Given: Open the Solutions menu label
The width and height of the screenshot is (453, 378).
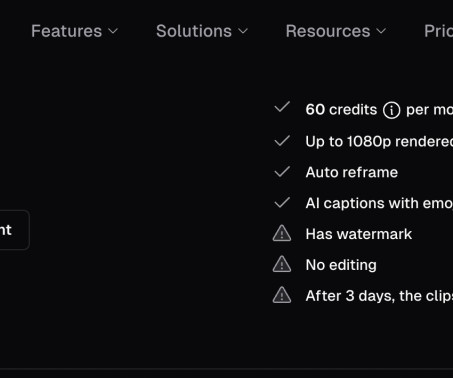Looking at the screenshot, I should click(194, 31).
